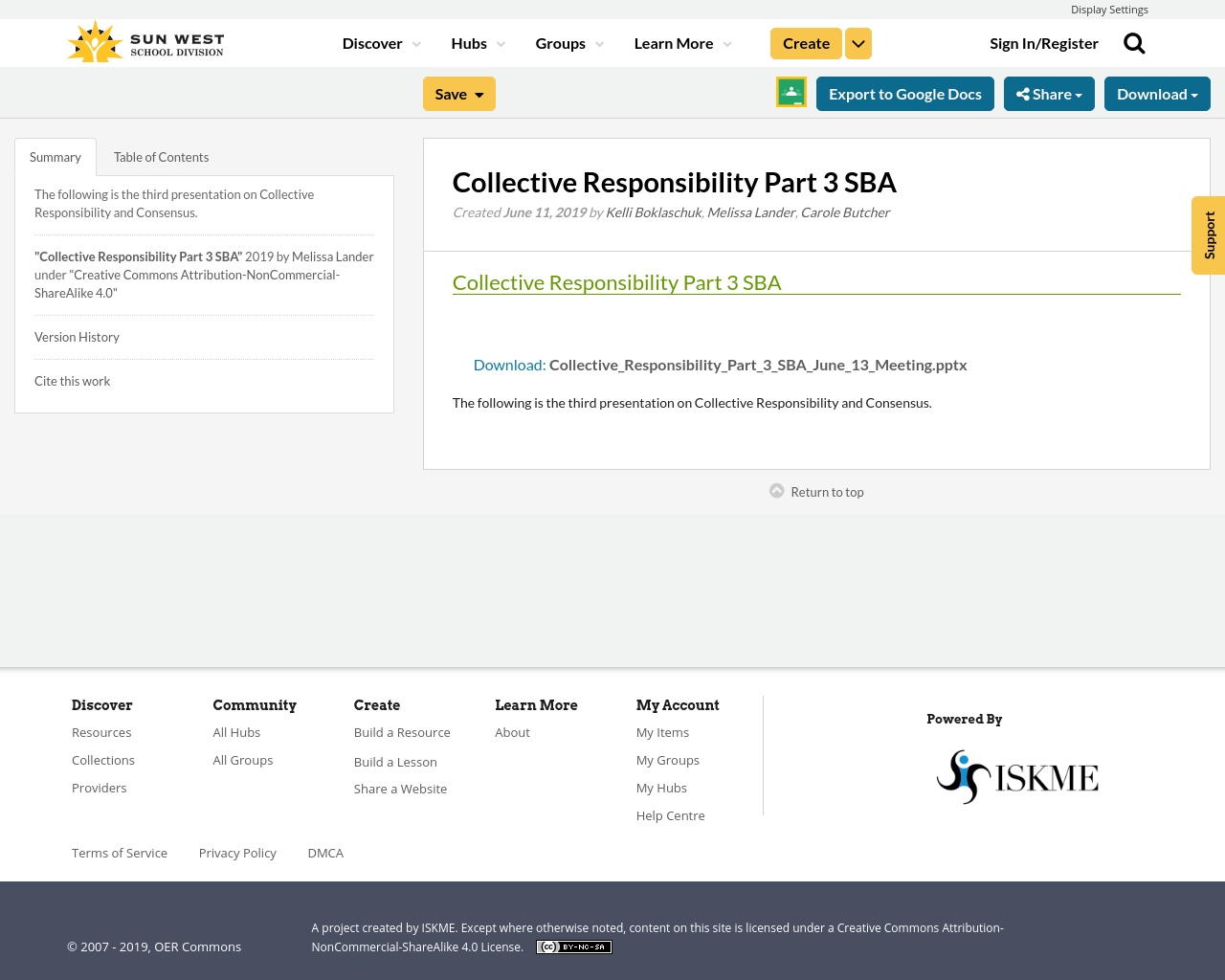
Task: Click author link Melissa Lander
Action: 750,212
